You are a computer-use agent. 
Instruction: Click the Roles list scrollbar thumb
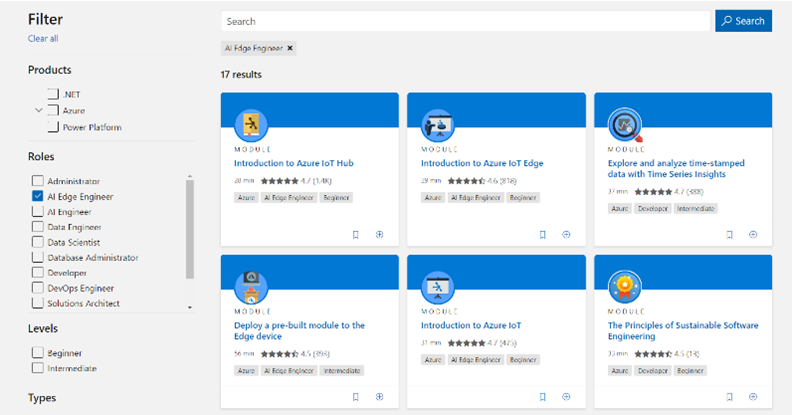[x=190, y=229]
